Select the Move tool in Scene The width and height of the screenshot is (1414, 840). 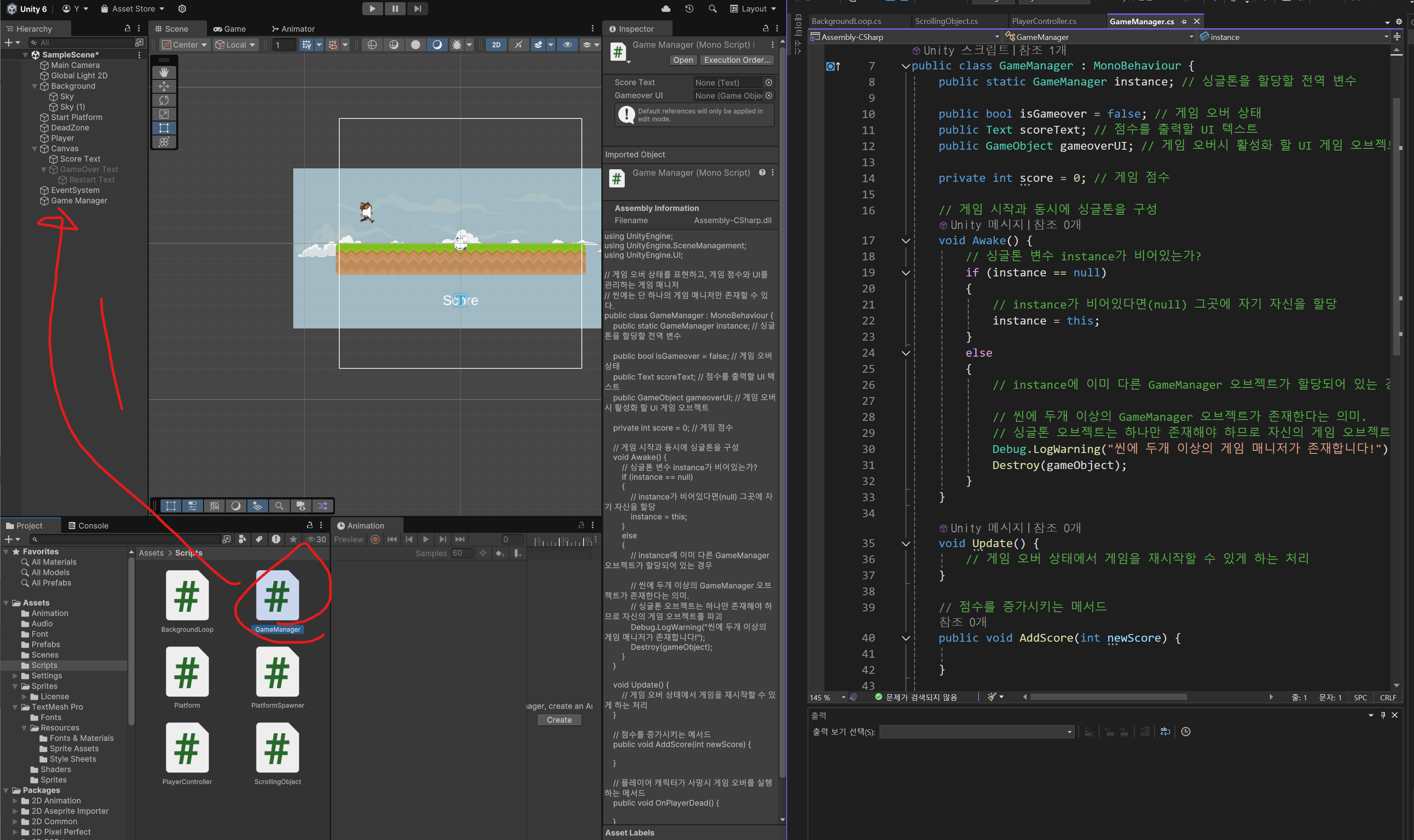point(164,86)
